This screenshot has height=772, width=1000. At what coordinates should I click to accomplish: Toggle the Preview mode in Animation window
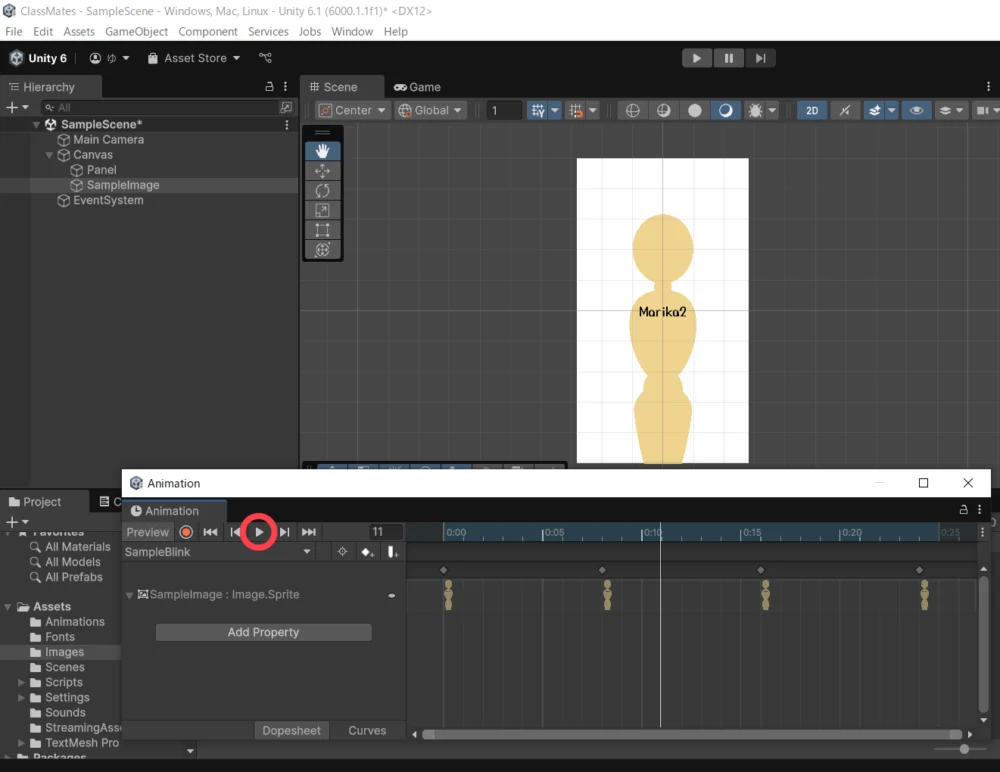148,532
